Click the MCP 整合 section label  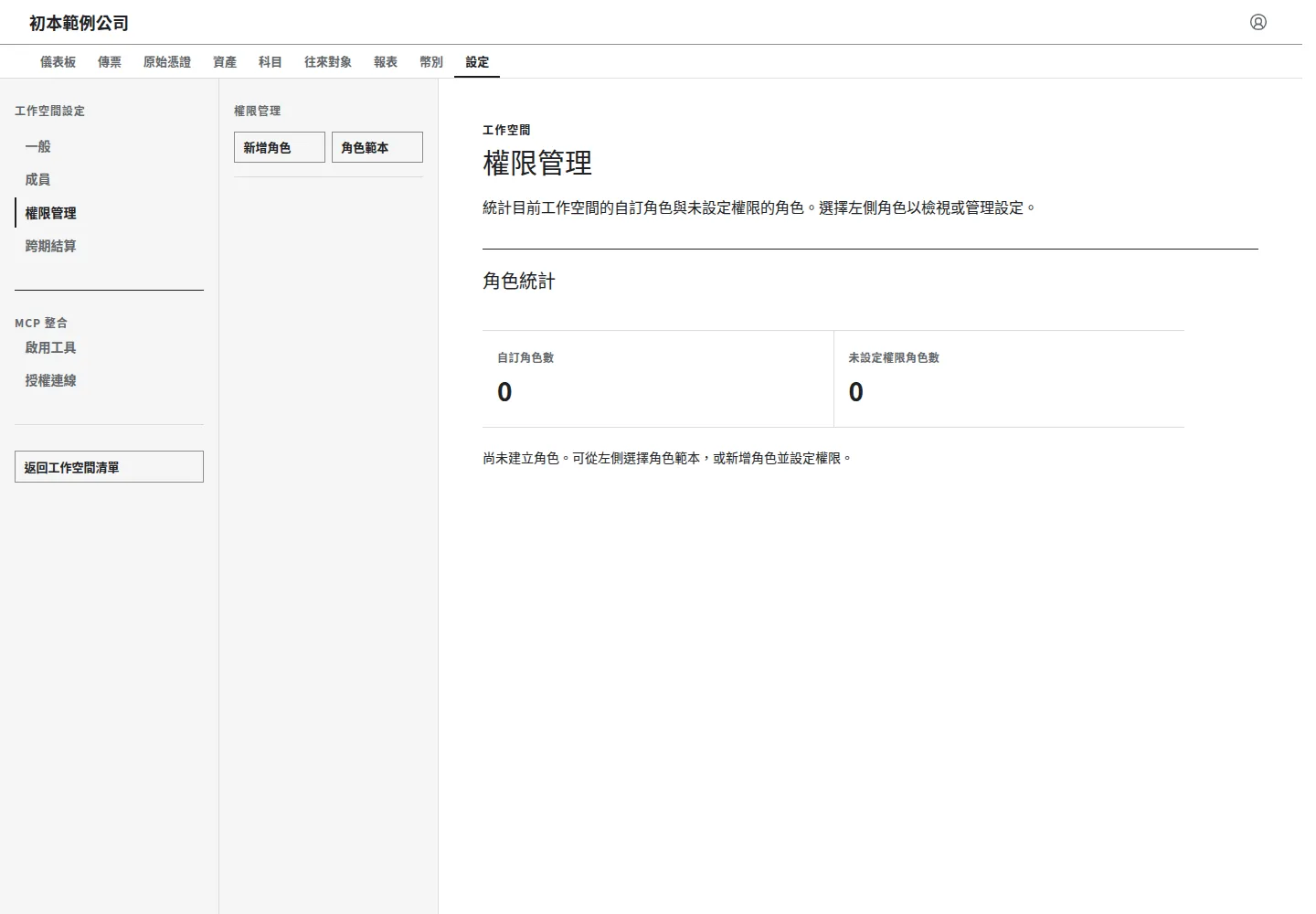41,323
